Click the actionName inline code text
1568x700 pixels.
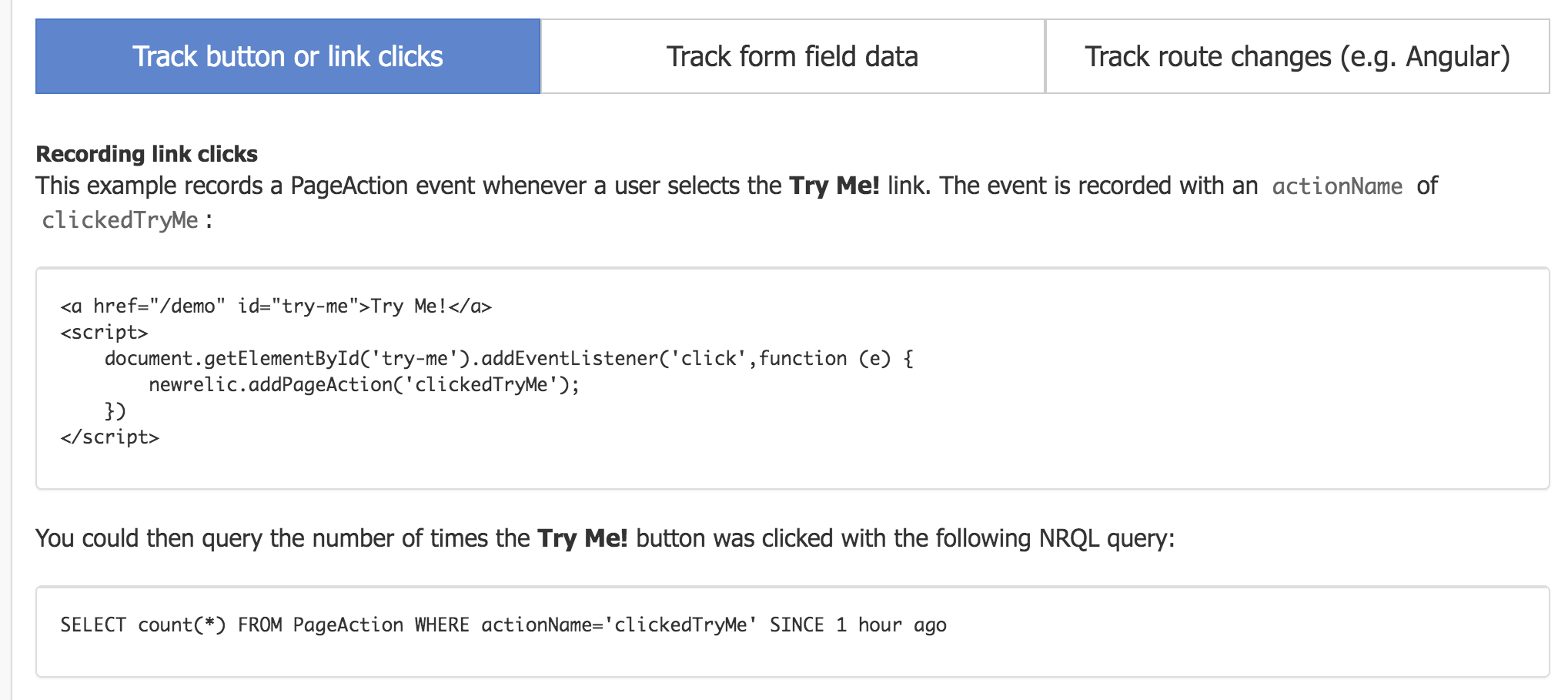[x=1337, y=186]
